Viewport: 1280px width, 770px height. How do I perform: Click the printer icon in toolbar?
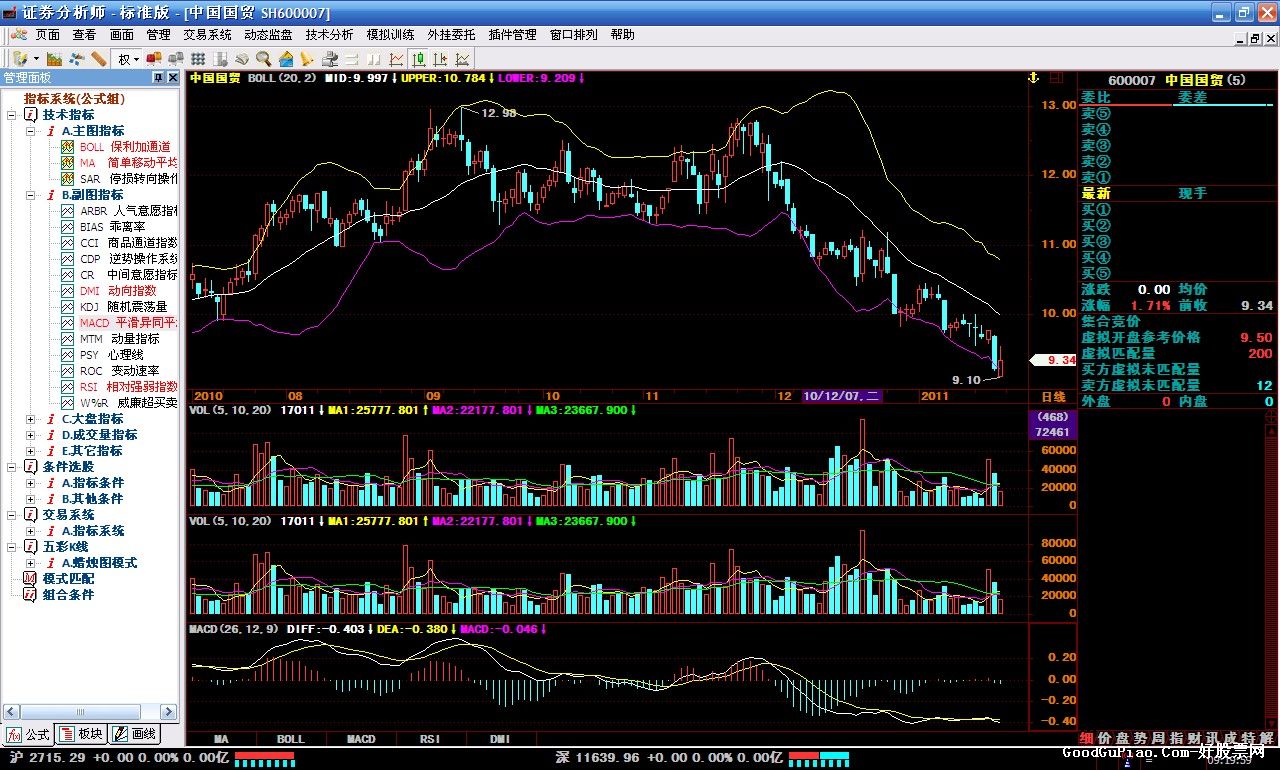(330, 59)
